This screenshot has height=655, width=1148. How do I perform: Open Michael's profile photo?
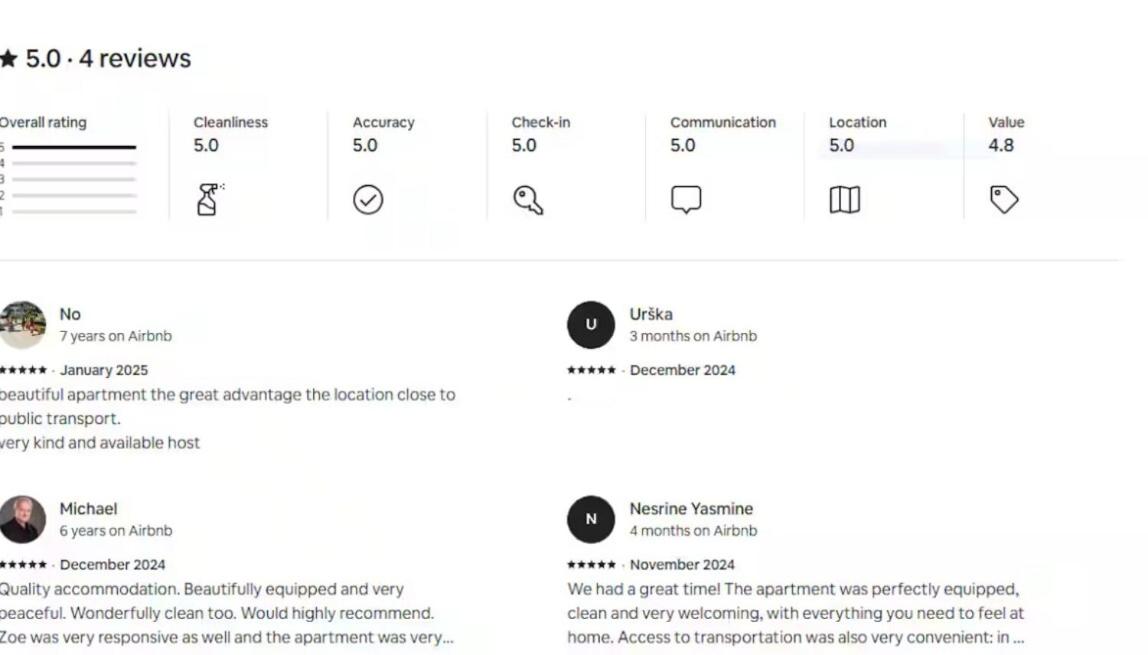pos(22,519)
